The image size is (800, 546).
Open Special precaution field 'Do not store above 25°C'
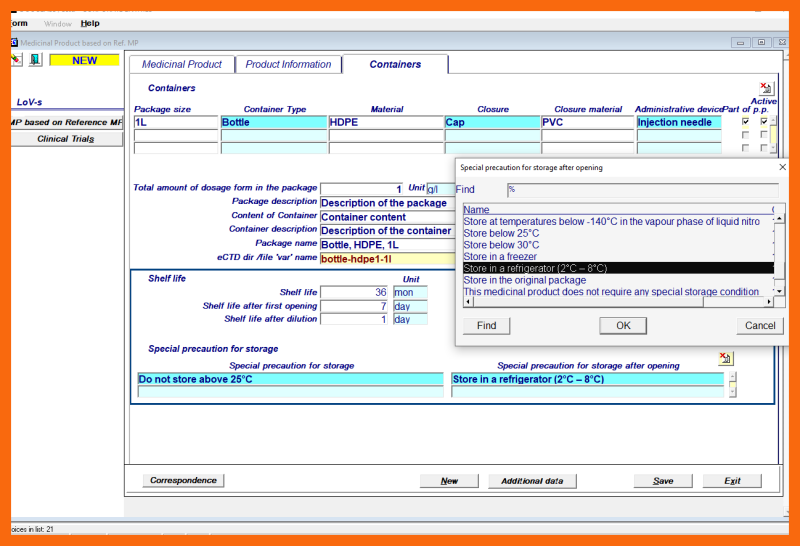tap(290, 379)
